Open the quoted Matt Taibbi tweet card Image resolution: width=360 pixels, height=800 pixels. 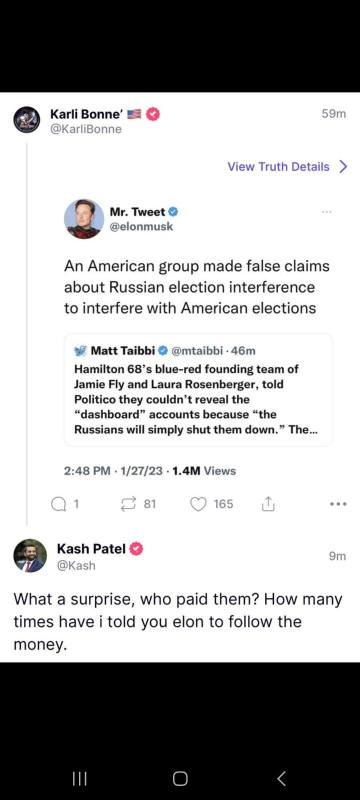(198, 390)
